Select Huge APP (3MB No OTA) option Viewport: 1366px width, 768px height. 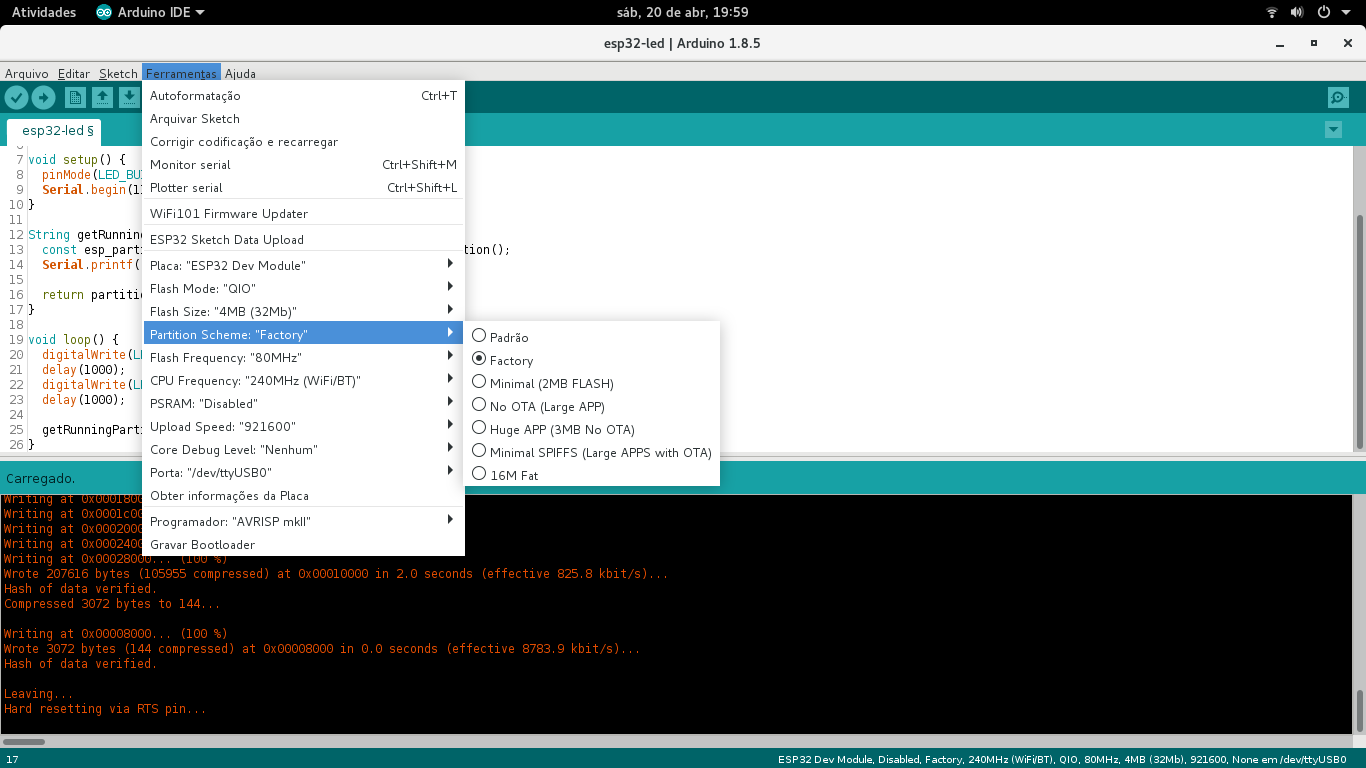click(592, 430)
